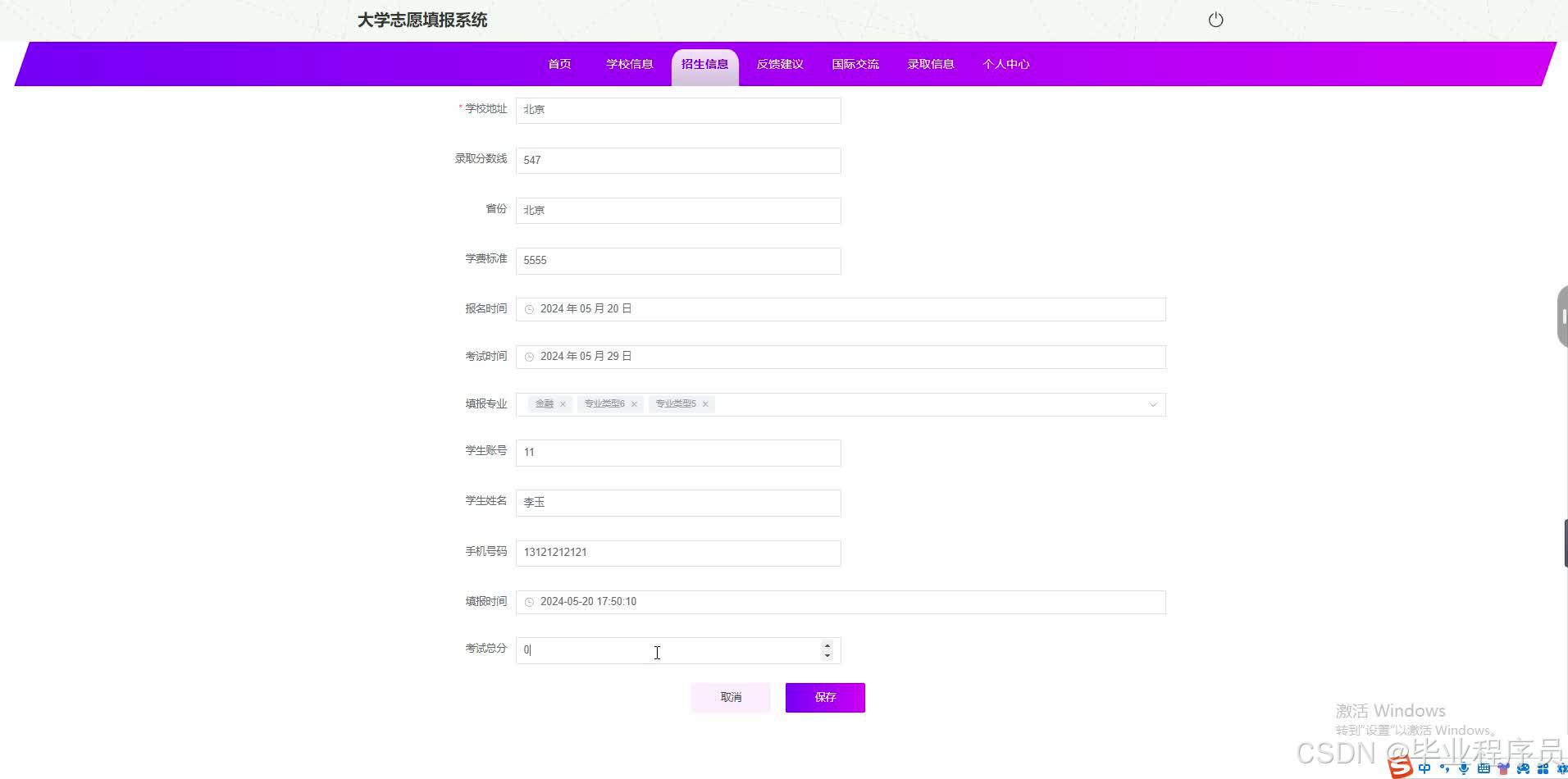Image resolution: width=1568 pixels, height=779 pixels.
Task: Increment 考试总分 with the up arrow
Action: [x=827, y=645]
